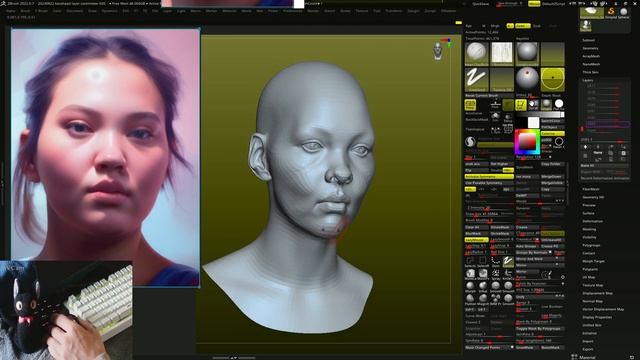Toggle the Mrgb mode button
The width and height of the screenshot is (640, 360).
coord(495,26)
